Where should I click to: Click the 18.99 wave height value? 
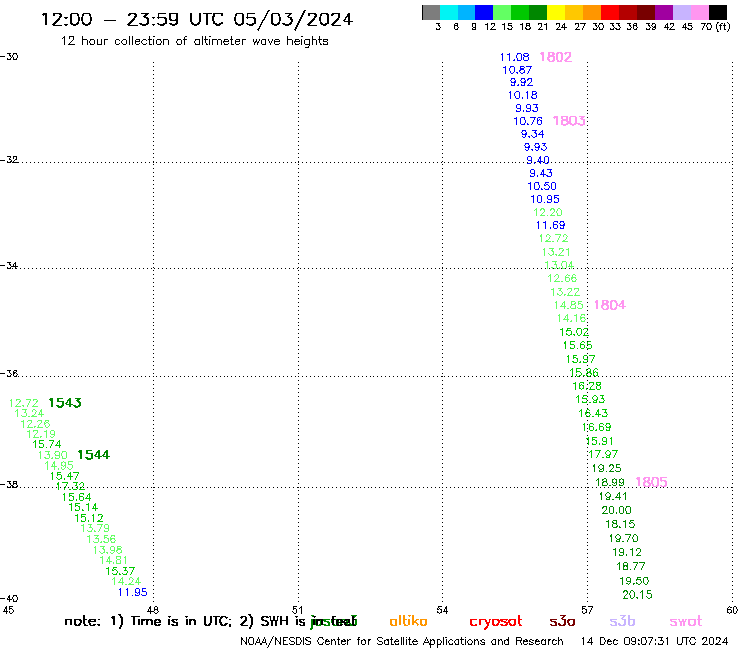tap(610, 483)
